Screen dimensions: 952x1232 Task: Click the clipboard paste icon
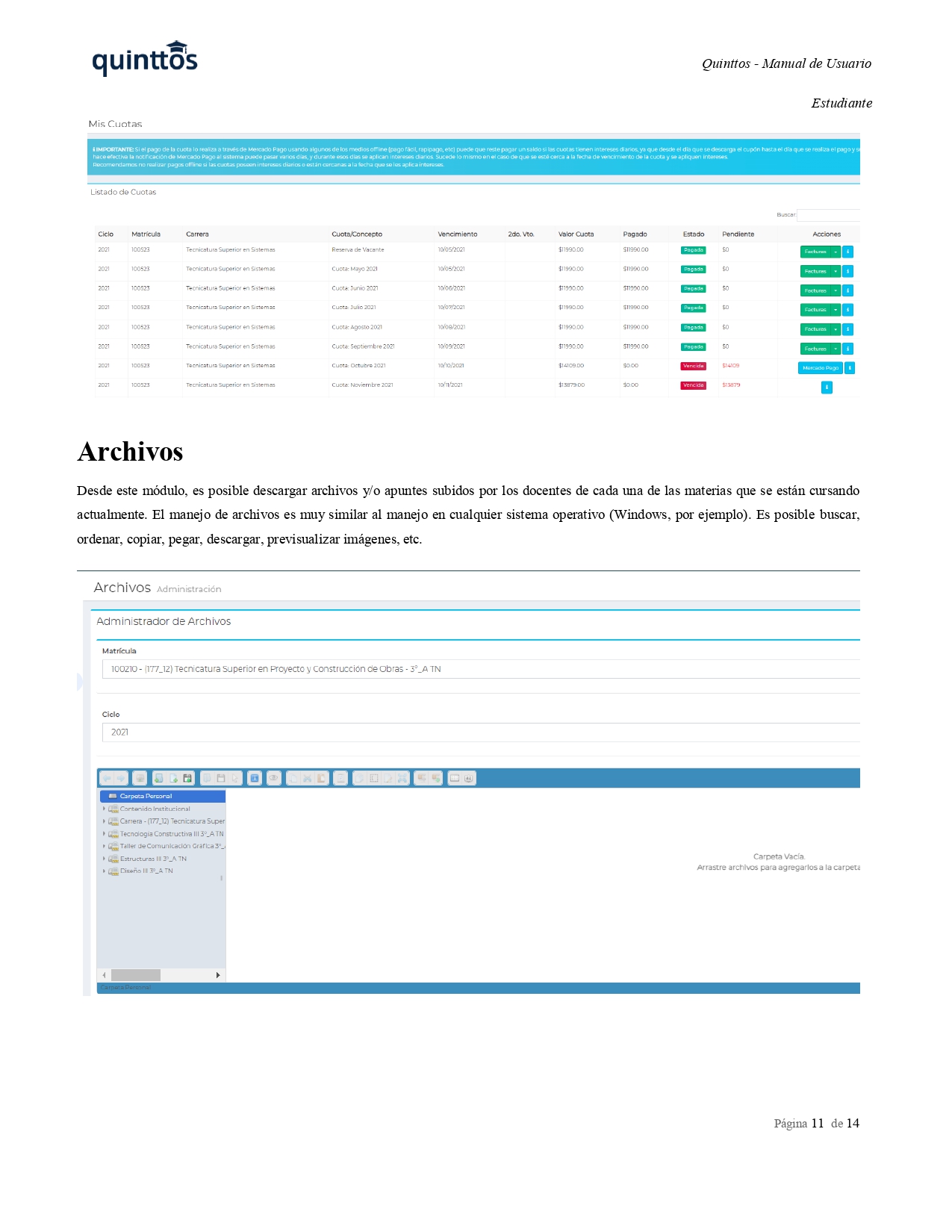321,778
